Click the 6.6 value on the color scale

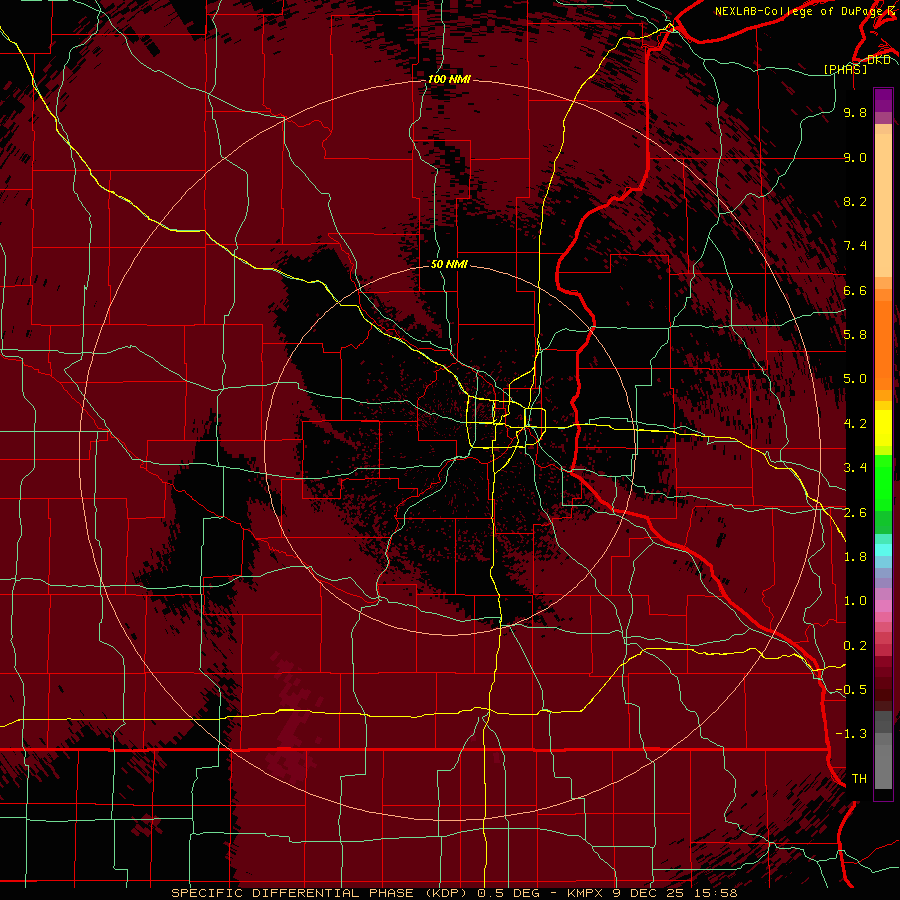click(x=855, y=290)
